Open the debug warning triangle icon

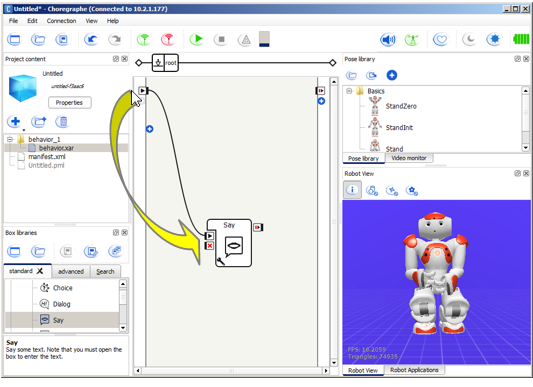245,40
